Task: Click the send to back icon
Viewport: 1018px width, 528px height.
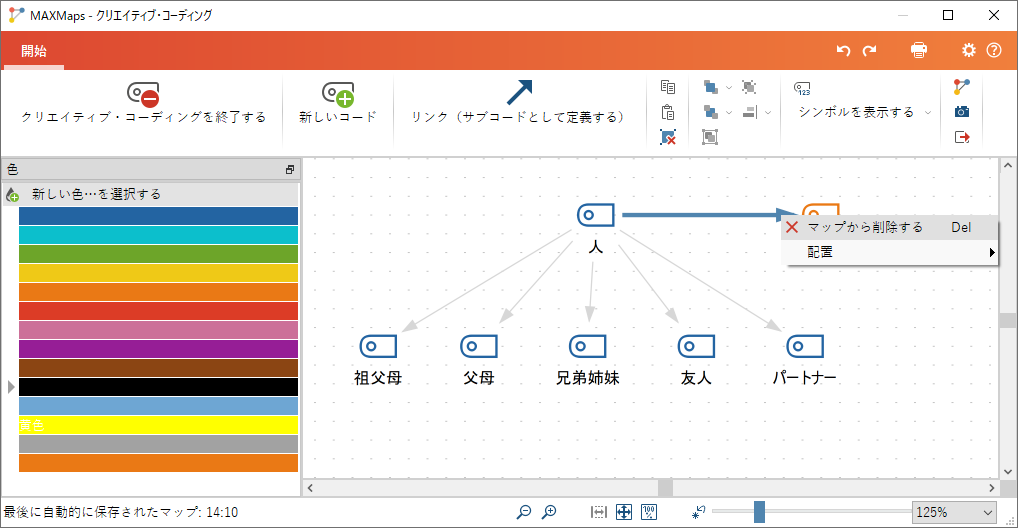Action: (711, 112)
